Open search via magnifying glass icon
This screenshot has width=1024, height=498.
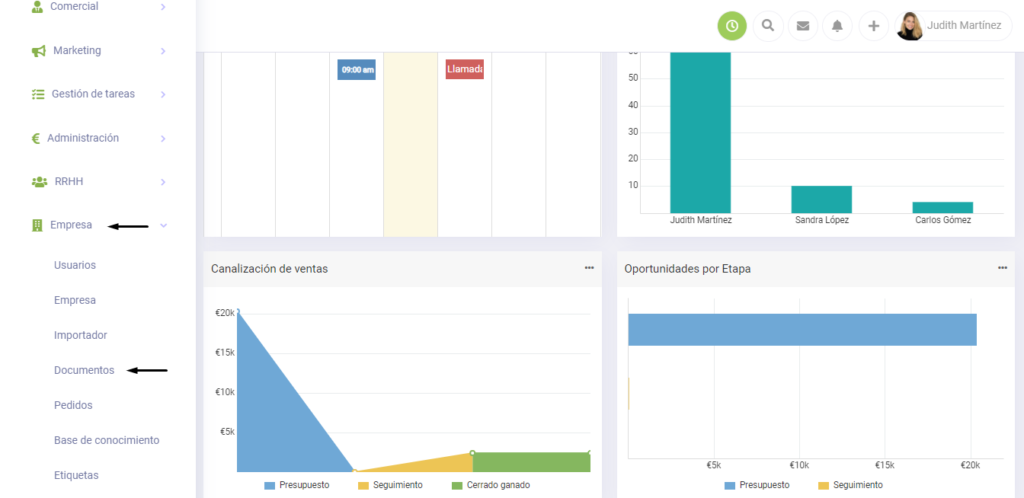tap(768, 26)
